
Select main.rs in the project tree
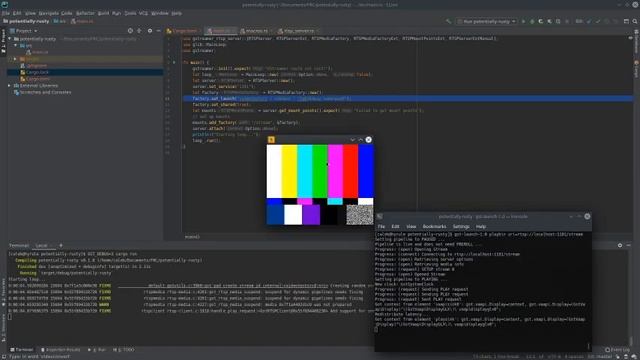tap(37, 52)
